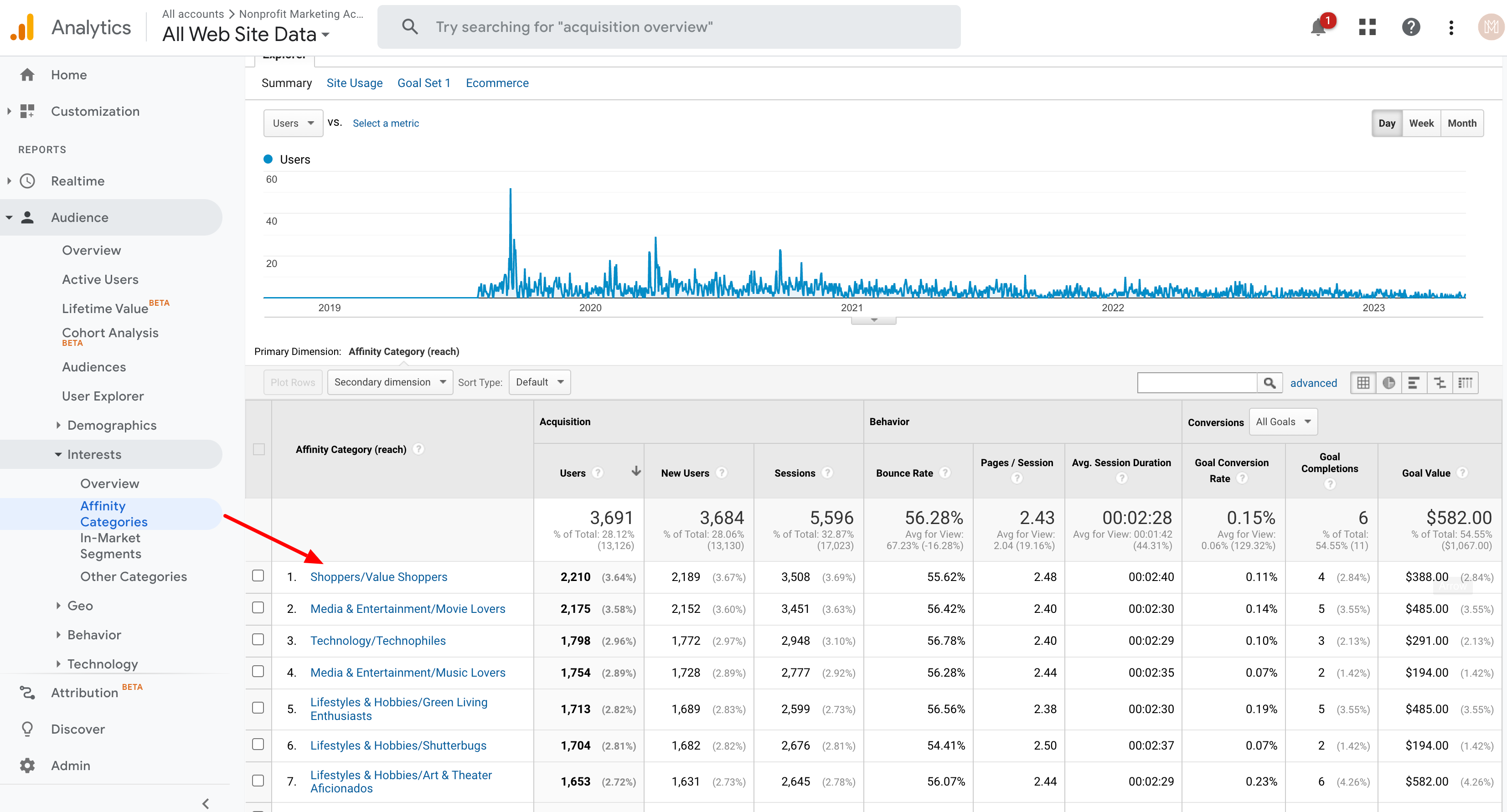This screenshot has height=812, width=1507.
Task: Open the Google apps grid
Action: pos(1367,27)
